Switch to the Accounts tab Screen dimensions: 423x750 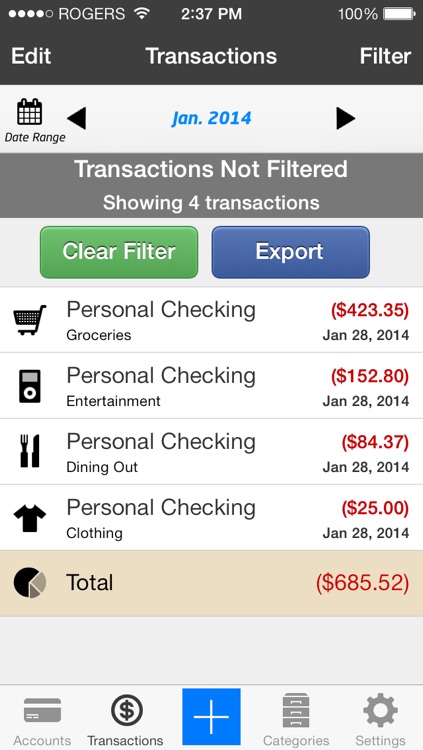42,721
